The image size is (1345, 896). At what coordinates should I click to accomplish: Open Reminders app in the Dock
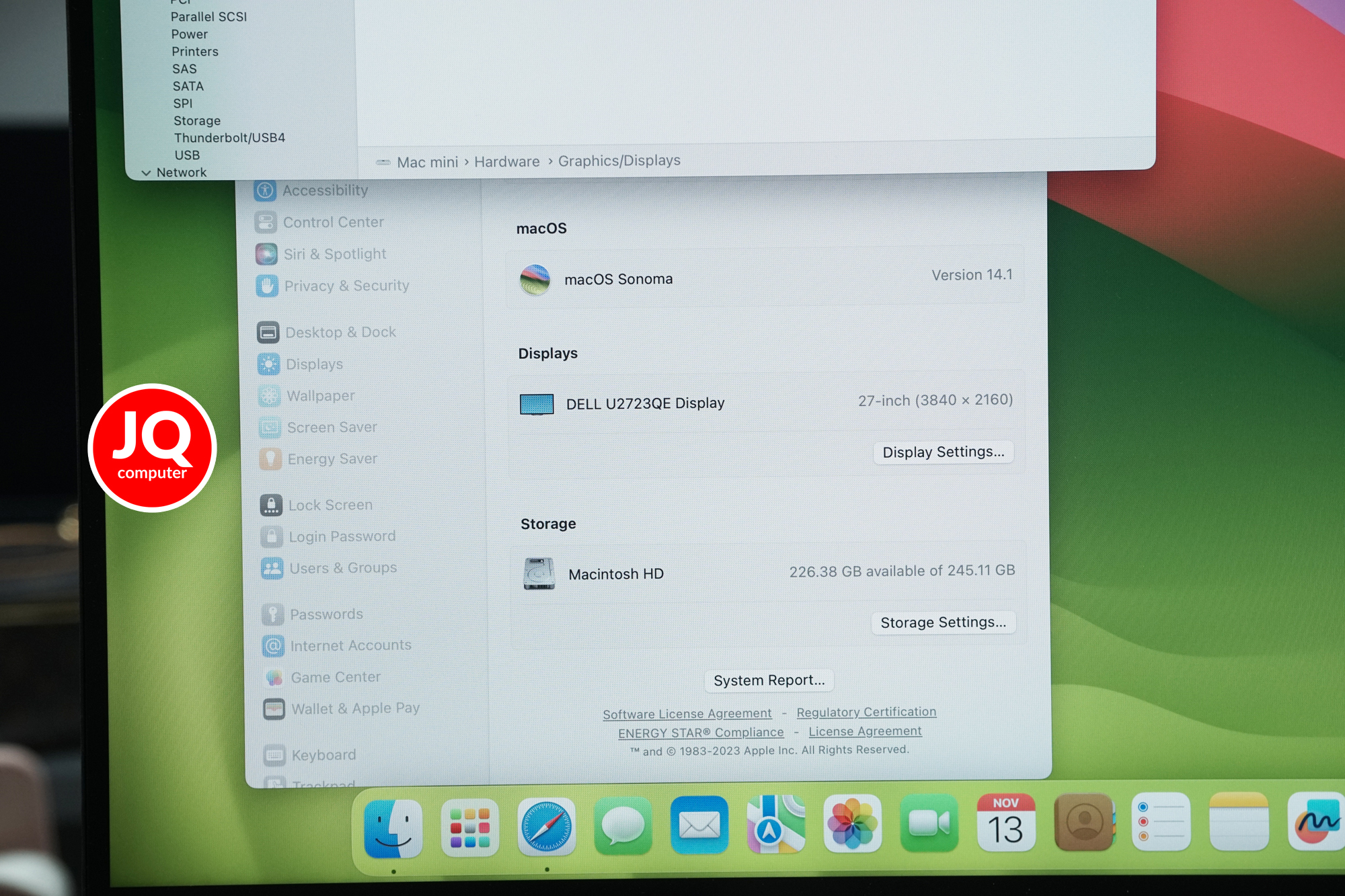click(x=1161, y=821)
